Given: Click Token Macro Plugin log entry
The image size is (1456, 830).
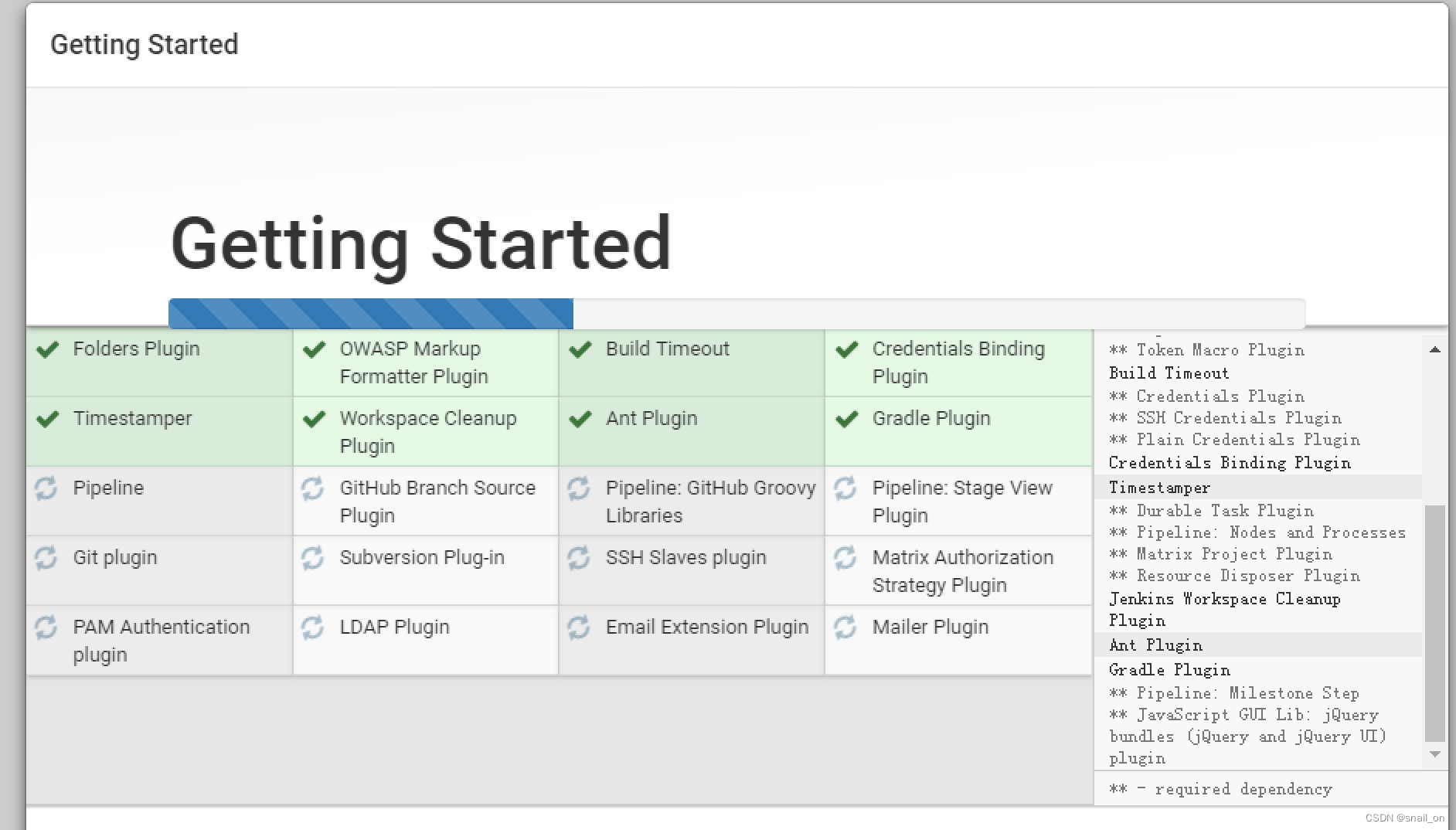Looking at the screenshot, I should pos(1207,350).
